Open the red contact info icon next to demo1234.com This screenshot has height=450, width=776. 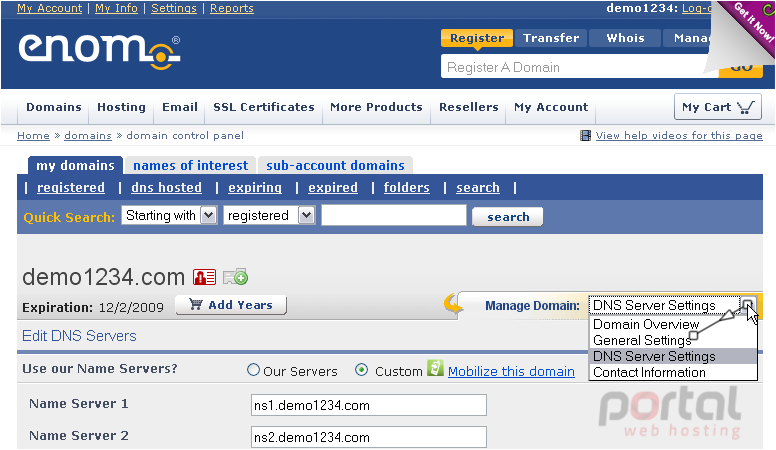point(204,277)
